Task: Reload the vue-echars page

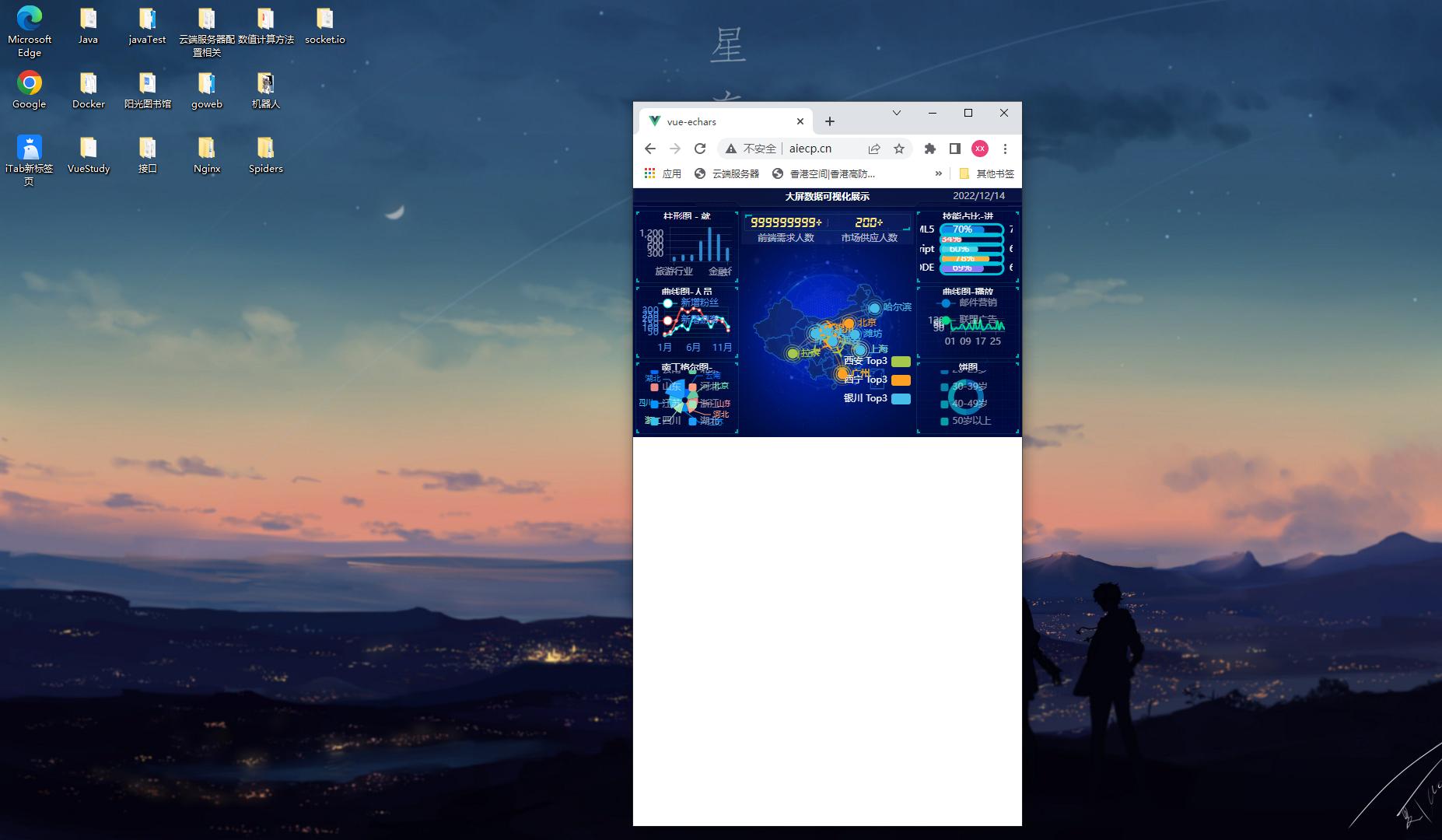Action: pyautogui.click(x=702, y=149)
